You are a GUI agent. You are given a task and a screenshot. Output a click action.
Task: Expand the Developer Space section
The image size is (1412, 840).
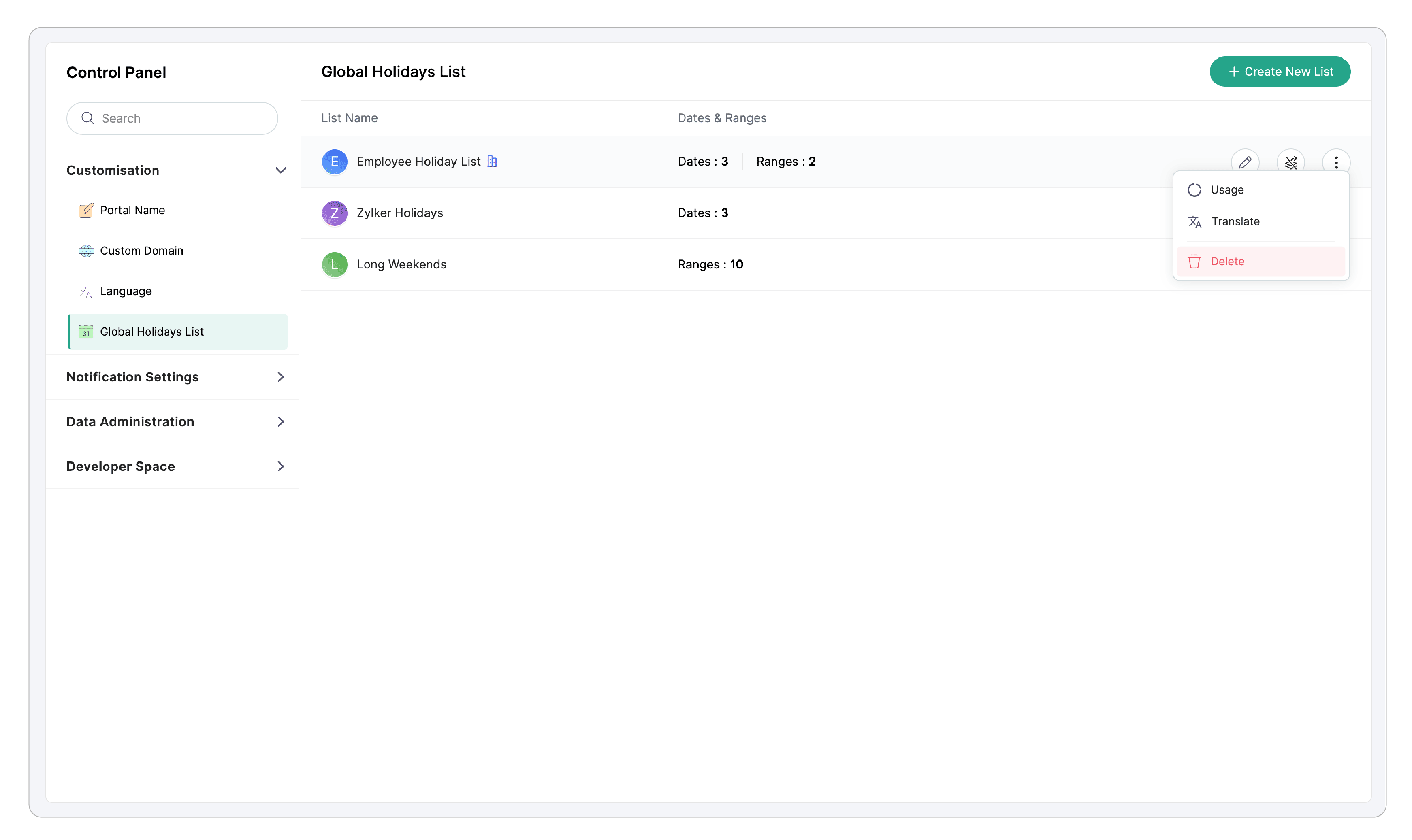(280, 466)
